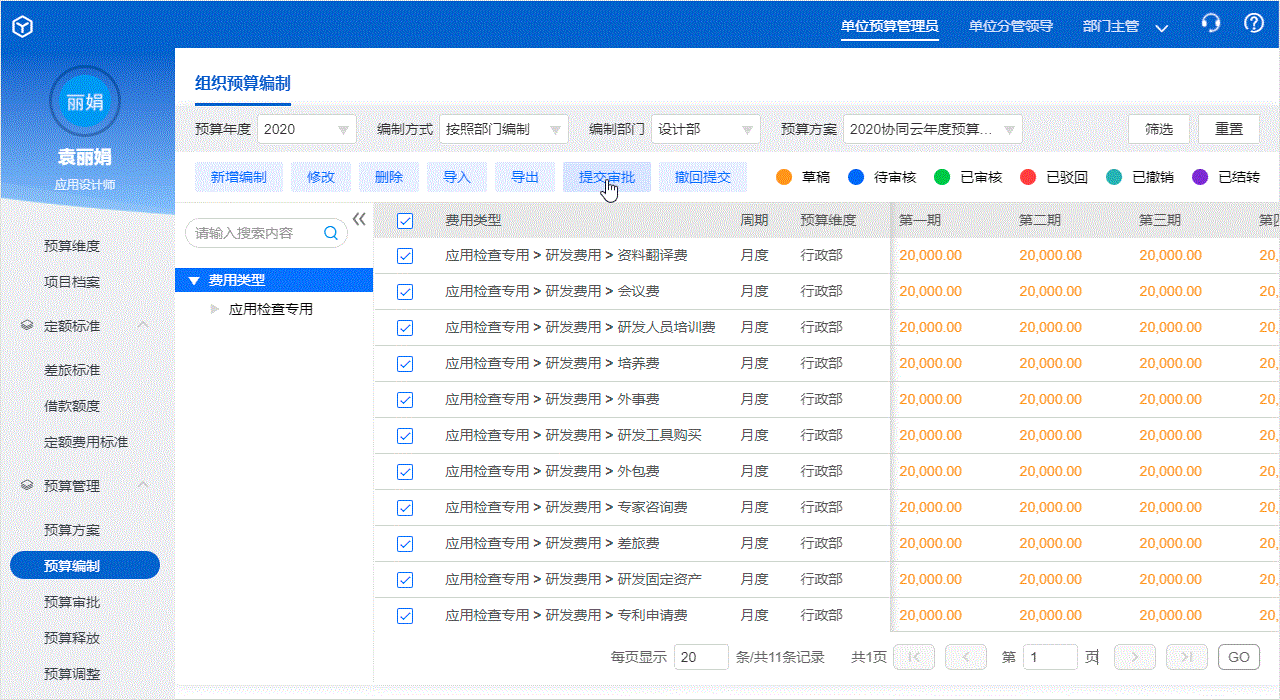Click the page number input field
The image size is (1280, 700).
tap(1050, 657)
